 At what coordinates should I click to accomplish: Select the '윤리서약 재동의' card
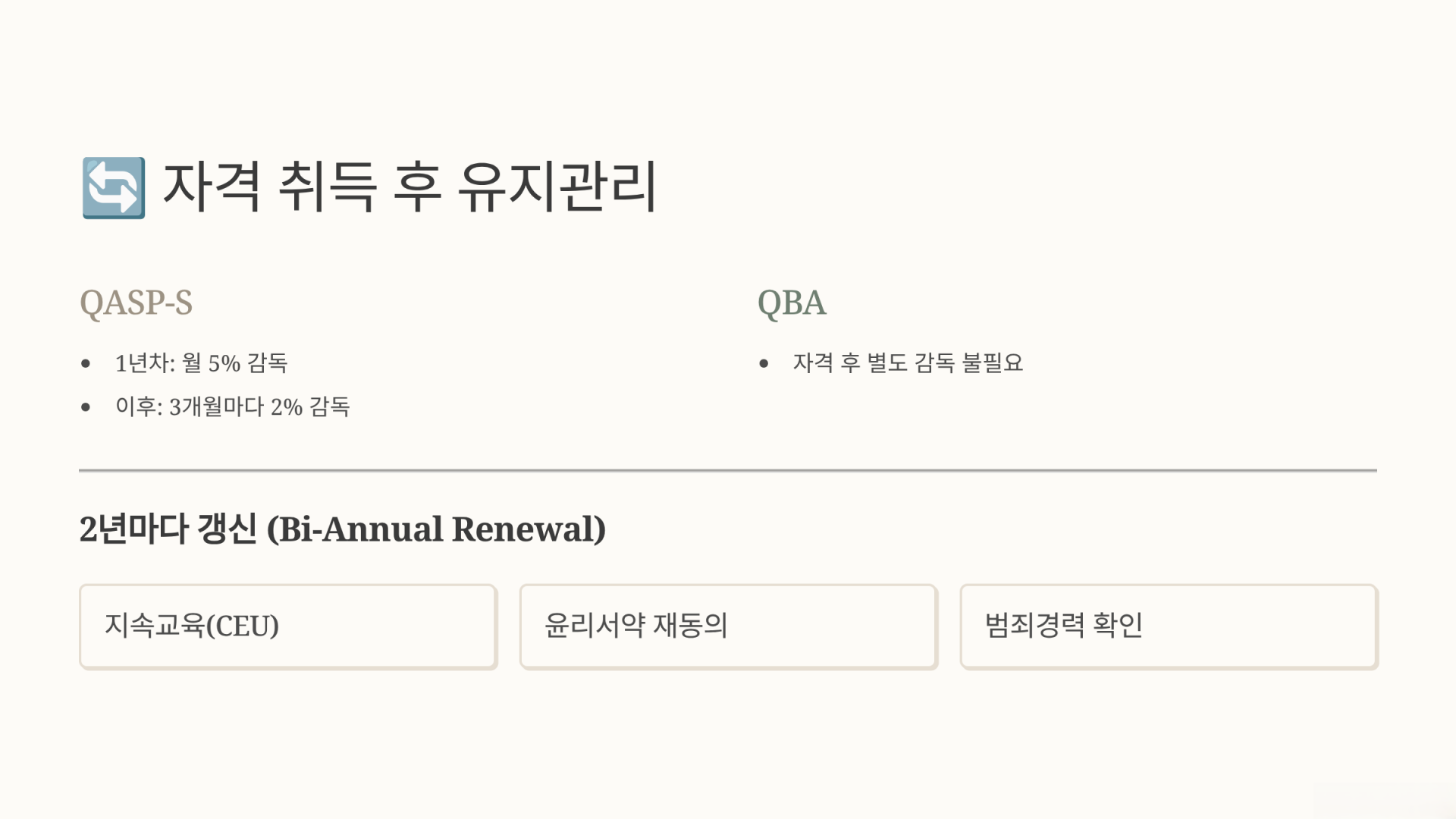coord(728,626)
